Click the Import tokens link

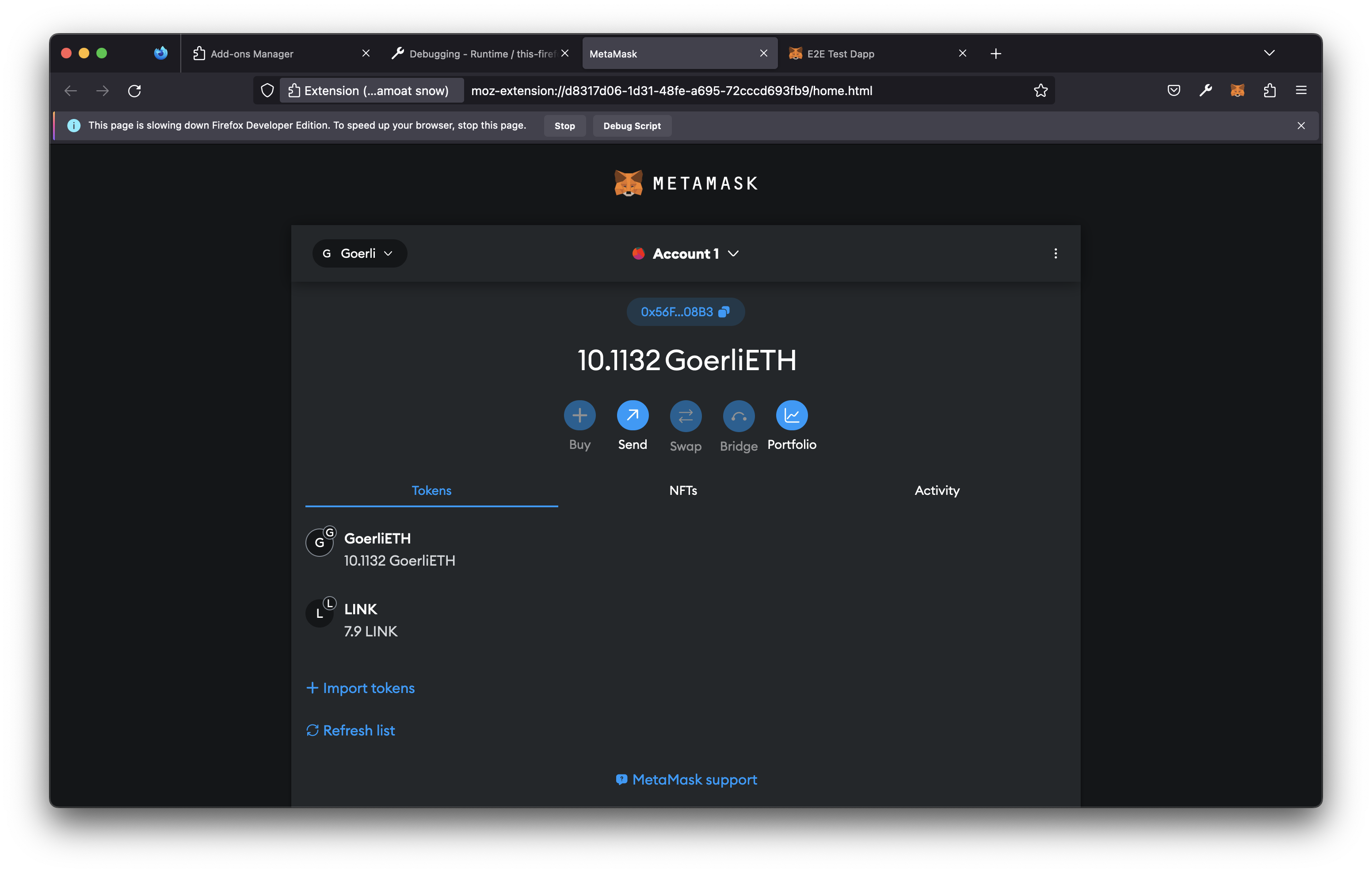tap(361, 688)
